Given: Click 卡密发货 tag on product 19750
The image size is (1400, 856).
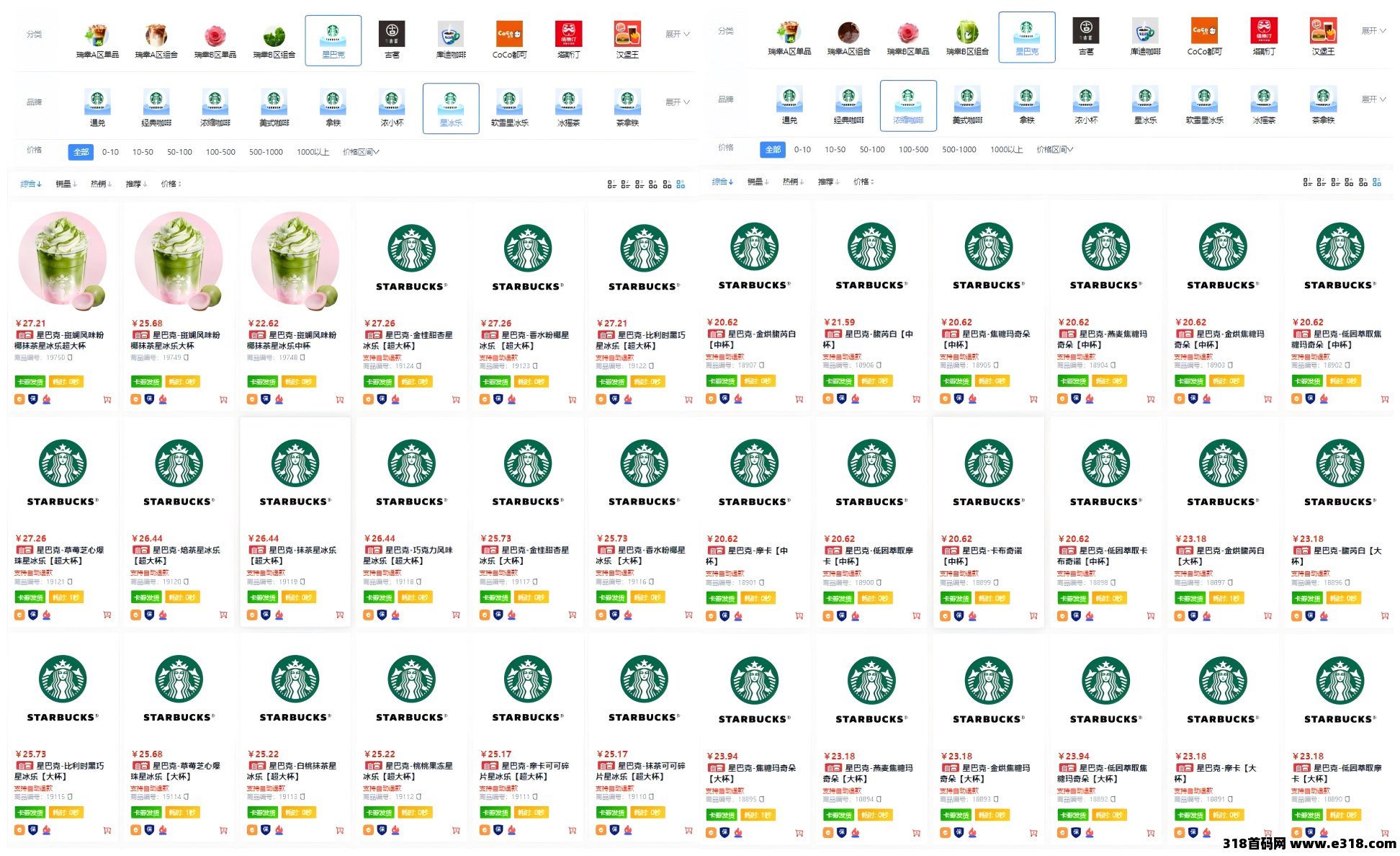Looking at the screenshot, I should (30, 382).
